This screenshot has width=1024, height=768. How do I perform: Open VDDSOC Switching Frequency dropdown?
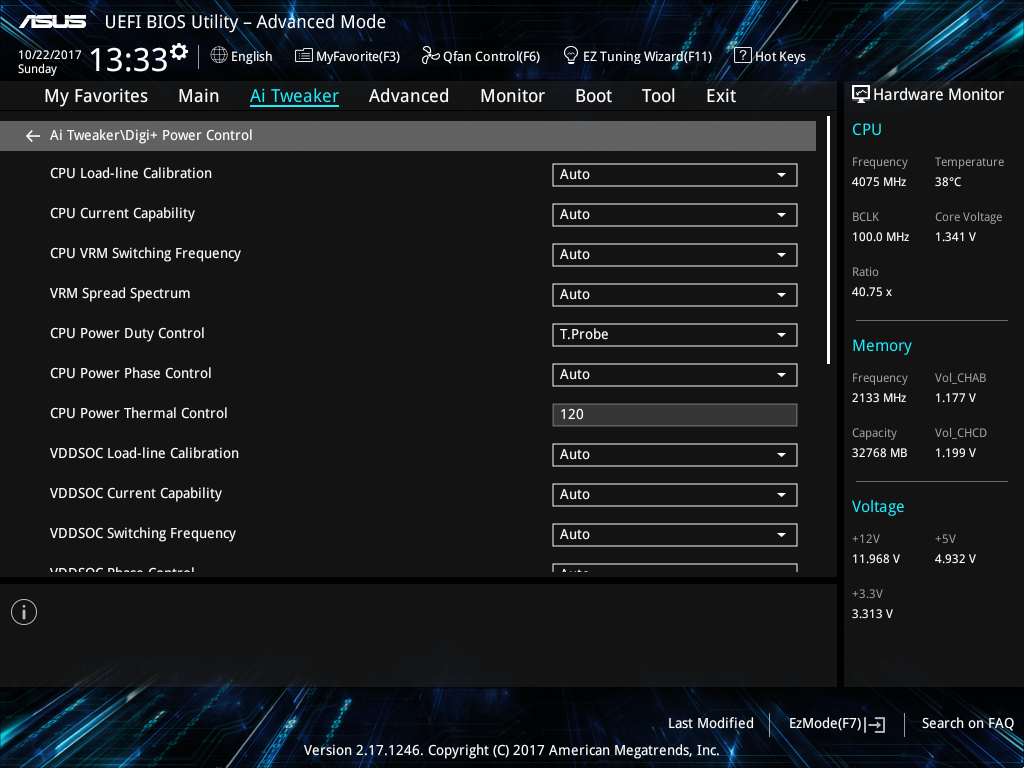[675, 534]
